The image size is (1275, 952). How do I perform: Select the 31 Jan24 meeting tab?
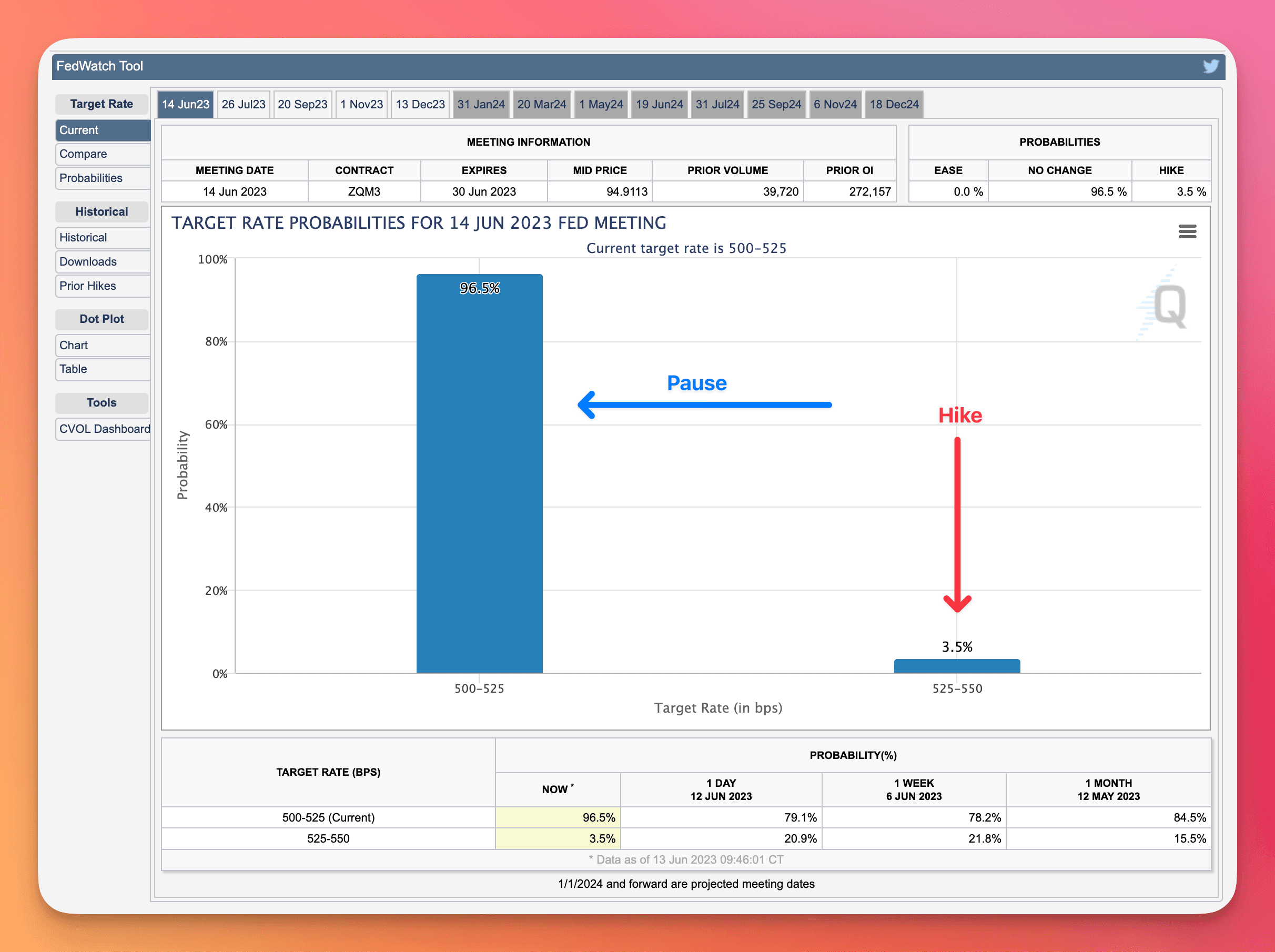tap(481, 104)
